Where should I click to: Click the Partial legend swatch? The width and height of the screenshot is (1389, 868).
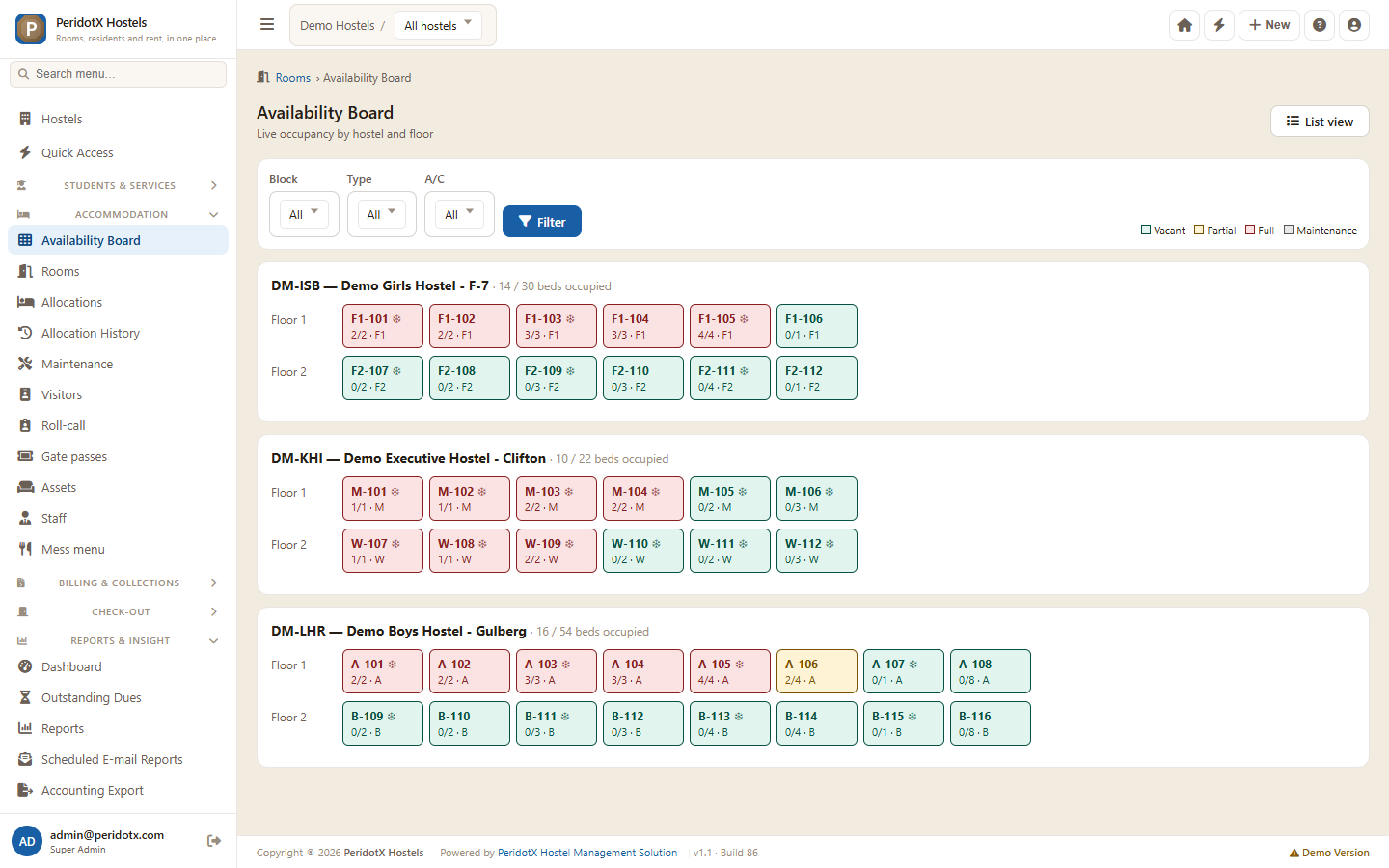tap(1199, 230)
